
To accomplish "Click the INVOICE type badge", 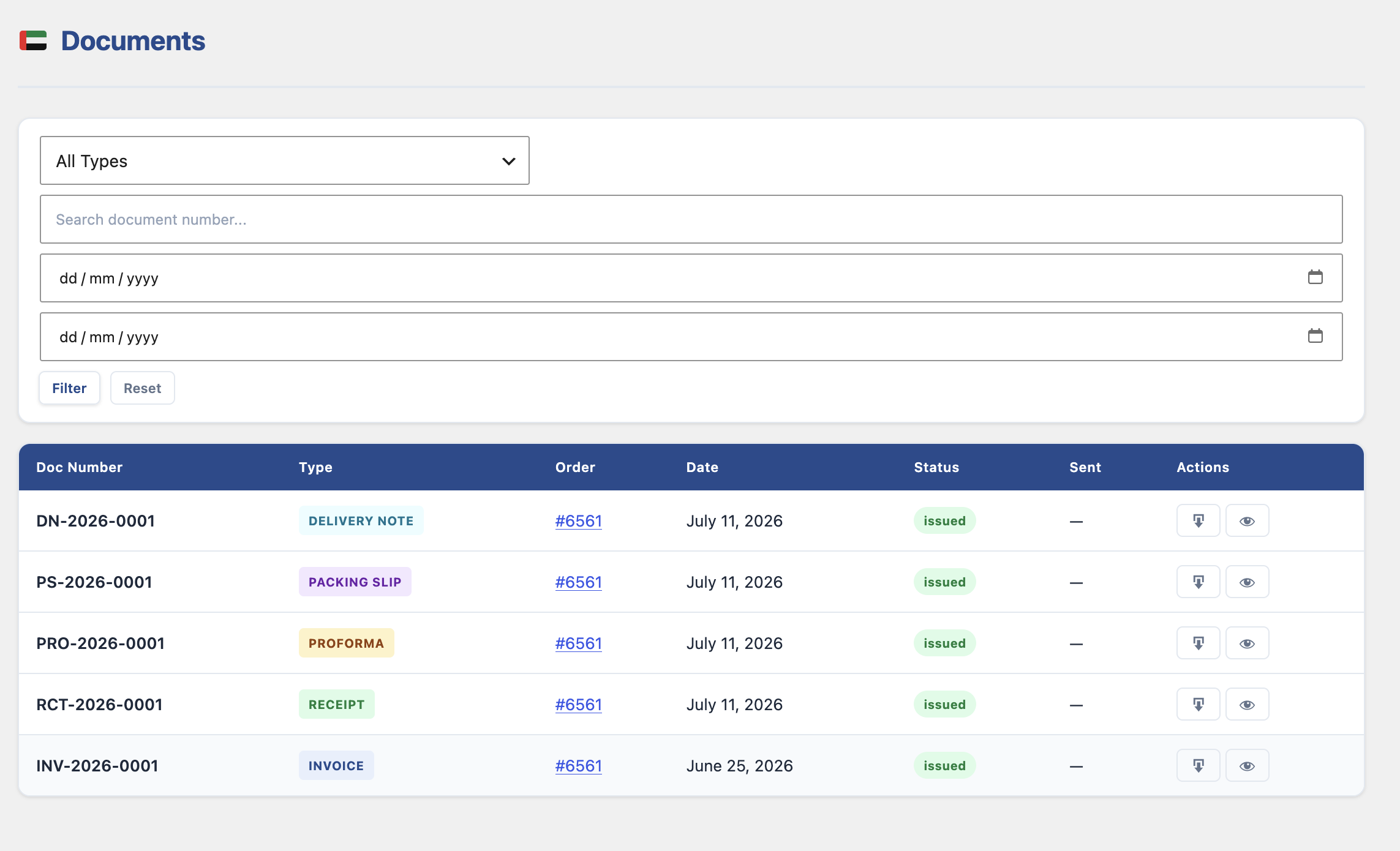I will click(336, 765).
